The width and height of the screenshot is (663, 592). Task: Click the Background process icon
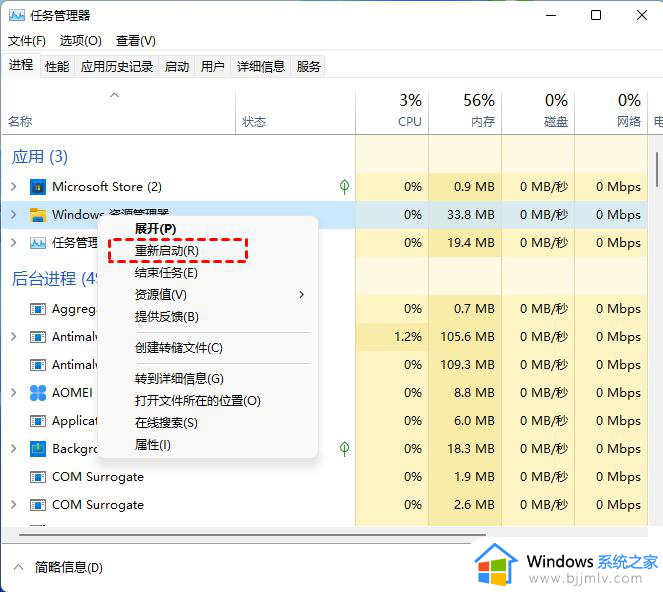point(38,449)
